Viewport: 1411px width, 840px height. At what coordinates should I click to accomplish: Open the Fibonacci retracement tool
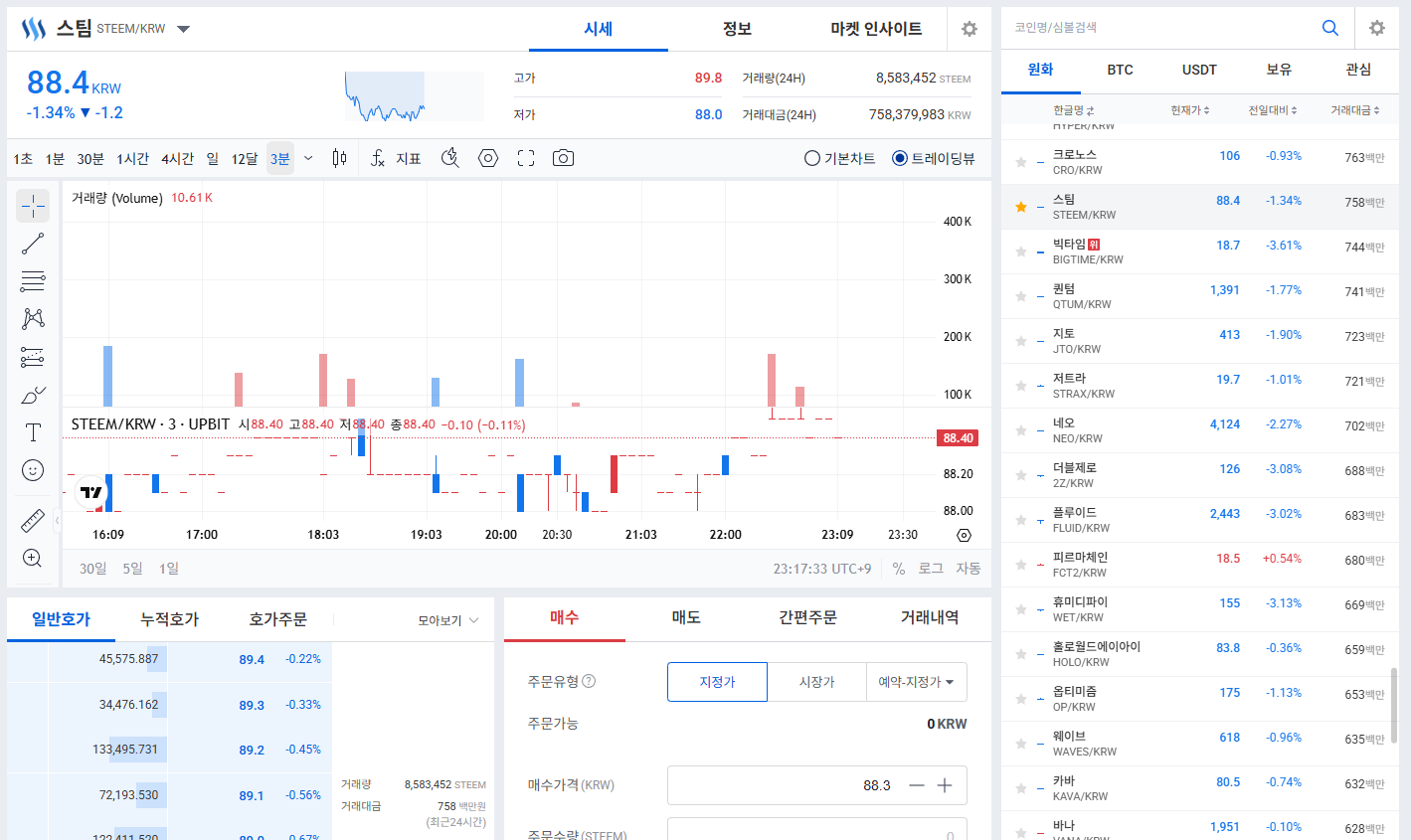33,281
